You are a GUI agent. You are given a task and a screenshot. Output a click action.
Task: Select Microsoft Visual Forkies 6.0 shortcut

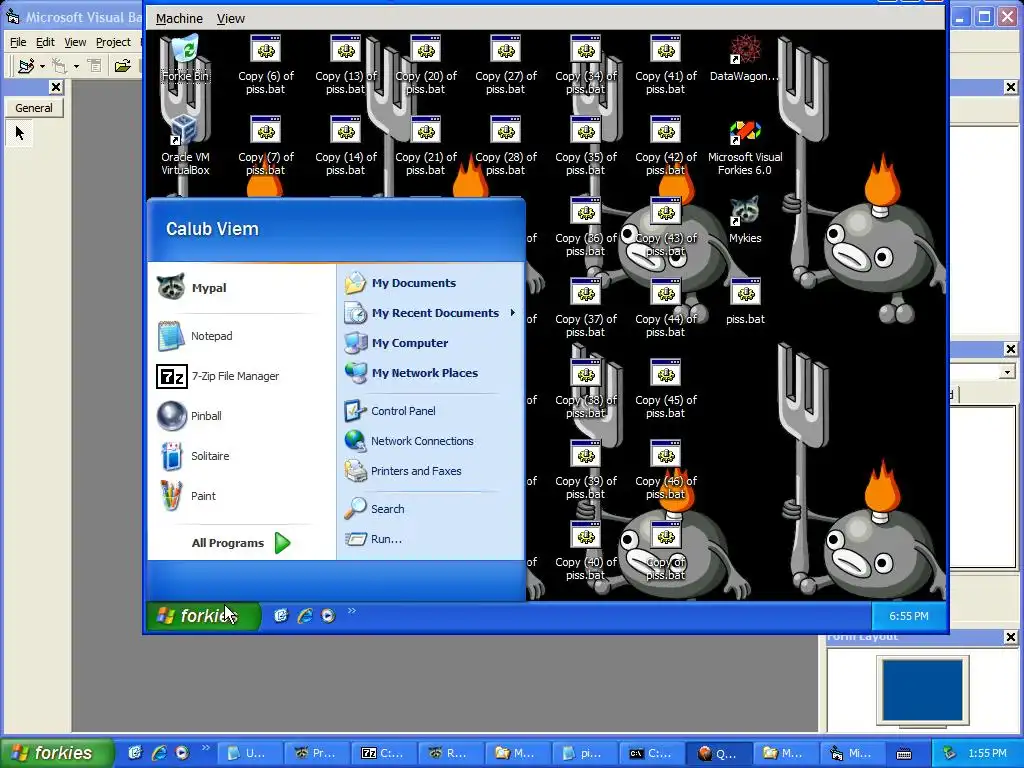tap(744, 147)
